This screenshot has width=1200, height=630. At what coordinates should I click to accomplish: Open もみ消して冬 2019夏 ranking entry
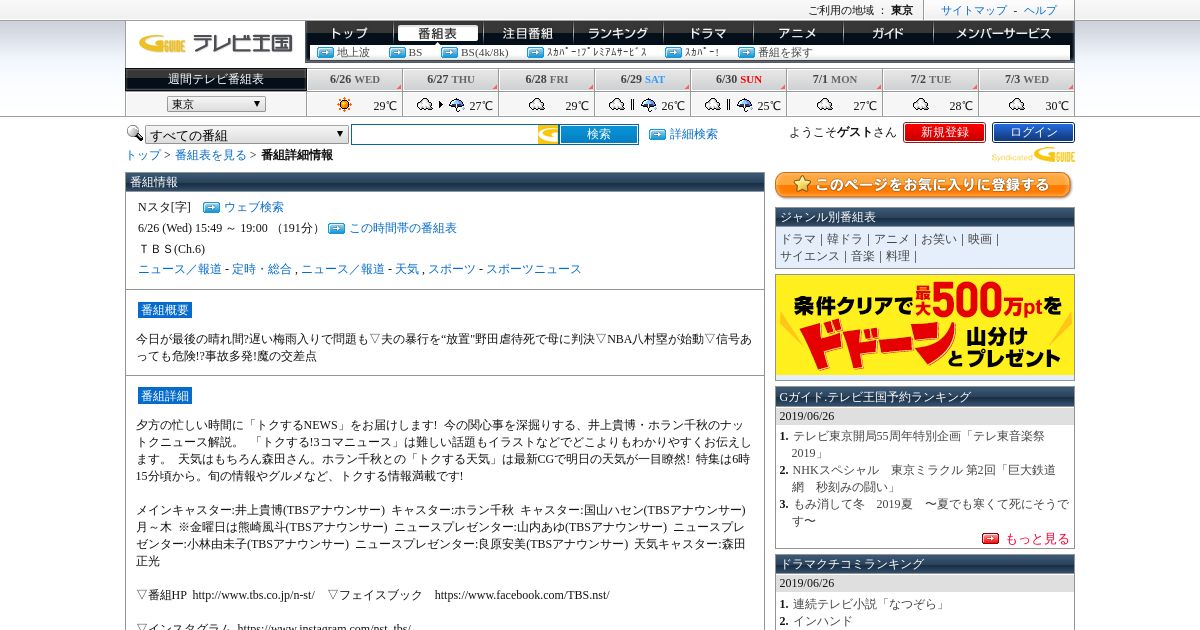pos(930,512)
